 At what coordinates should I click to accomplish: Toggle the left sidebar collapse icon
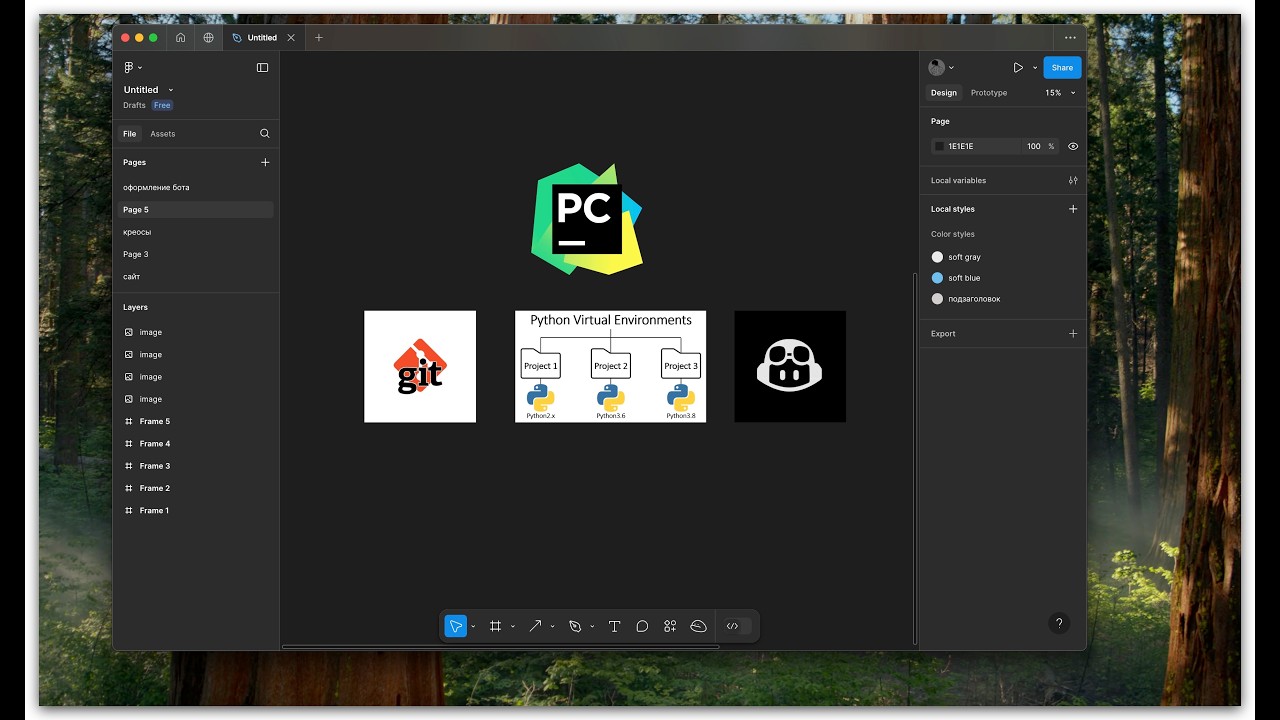(262, 68)
